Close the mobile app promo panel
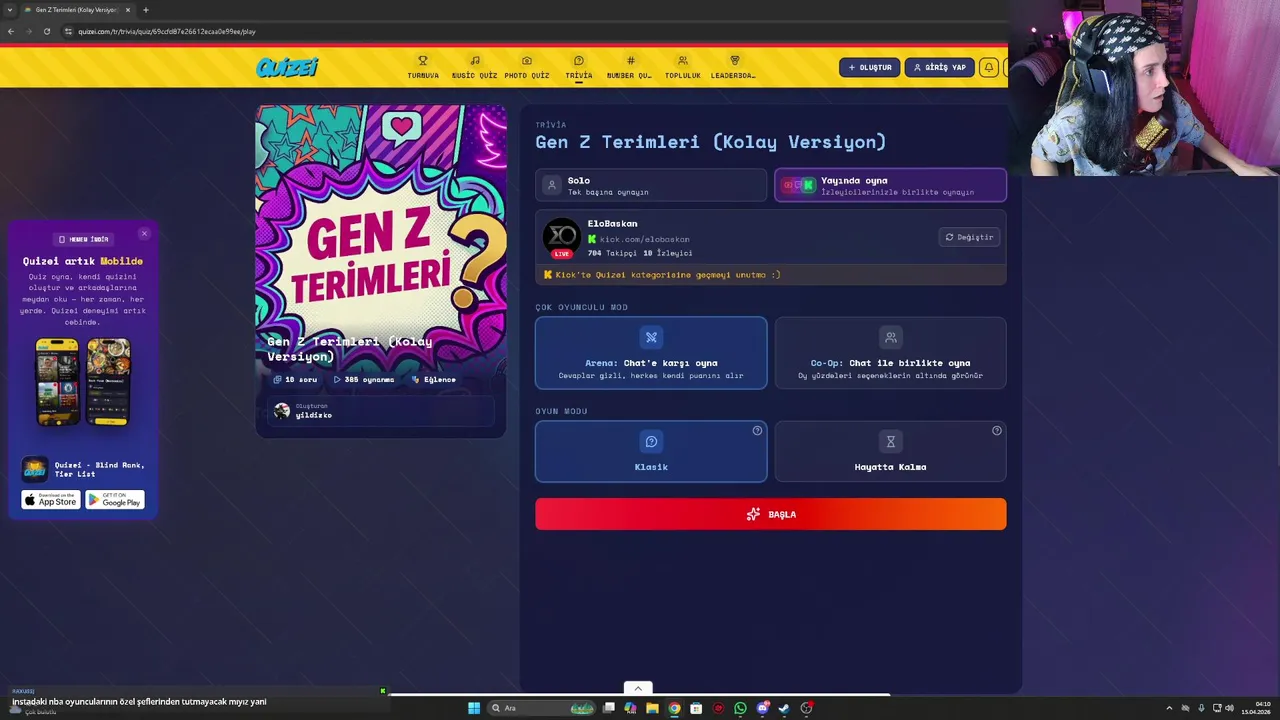 pos(144,233)
